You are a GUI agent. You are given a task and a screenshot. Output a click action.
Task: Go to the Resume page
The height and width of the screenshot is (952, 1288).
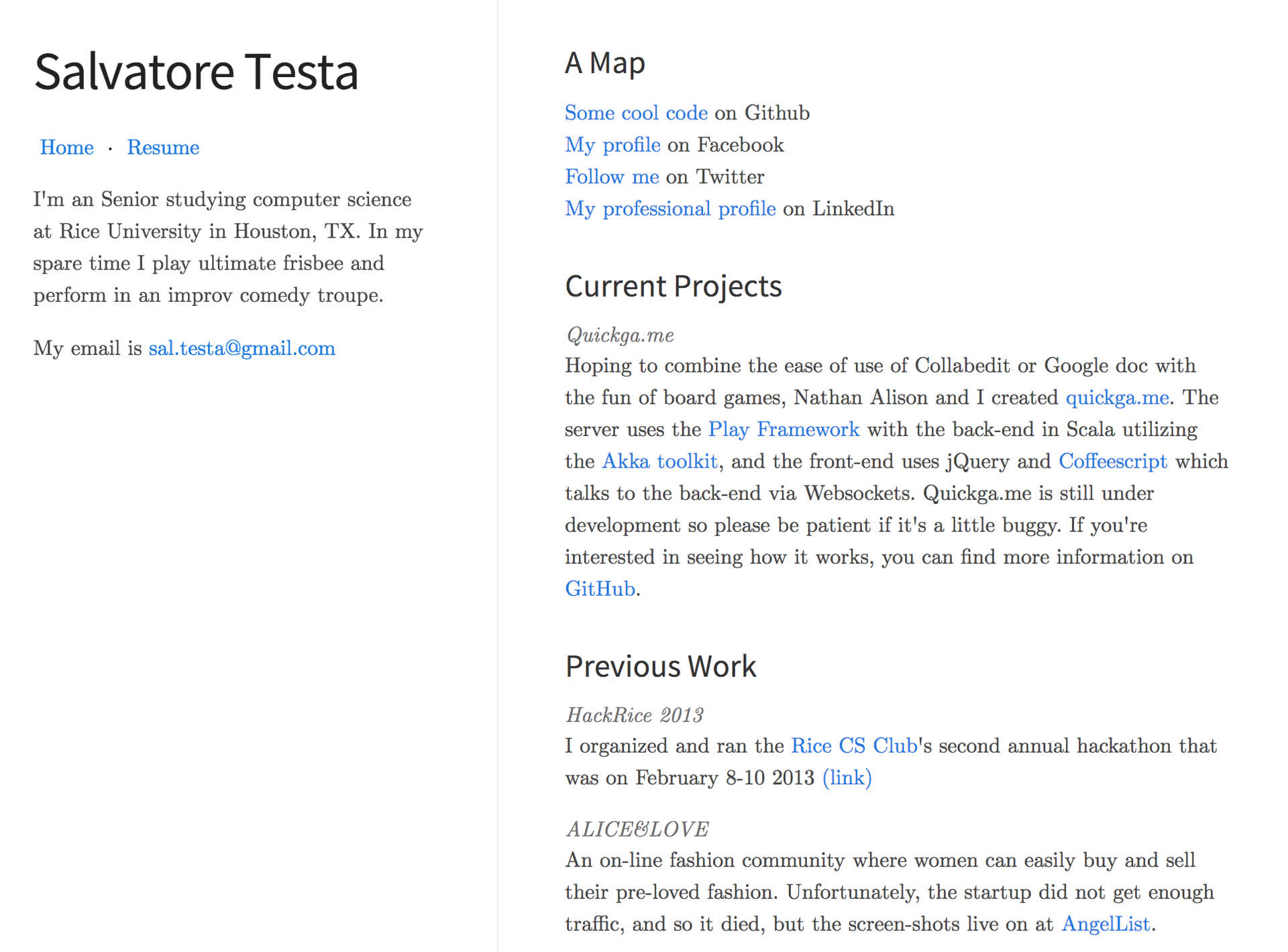coord(163,148)
